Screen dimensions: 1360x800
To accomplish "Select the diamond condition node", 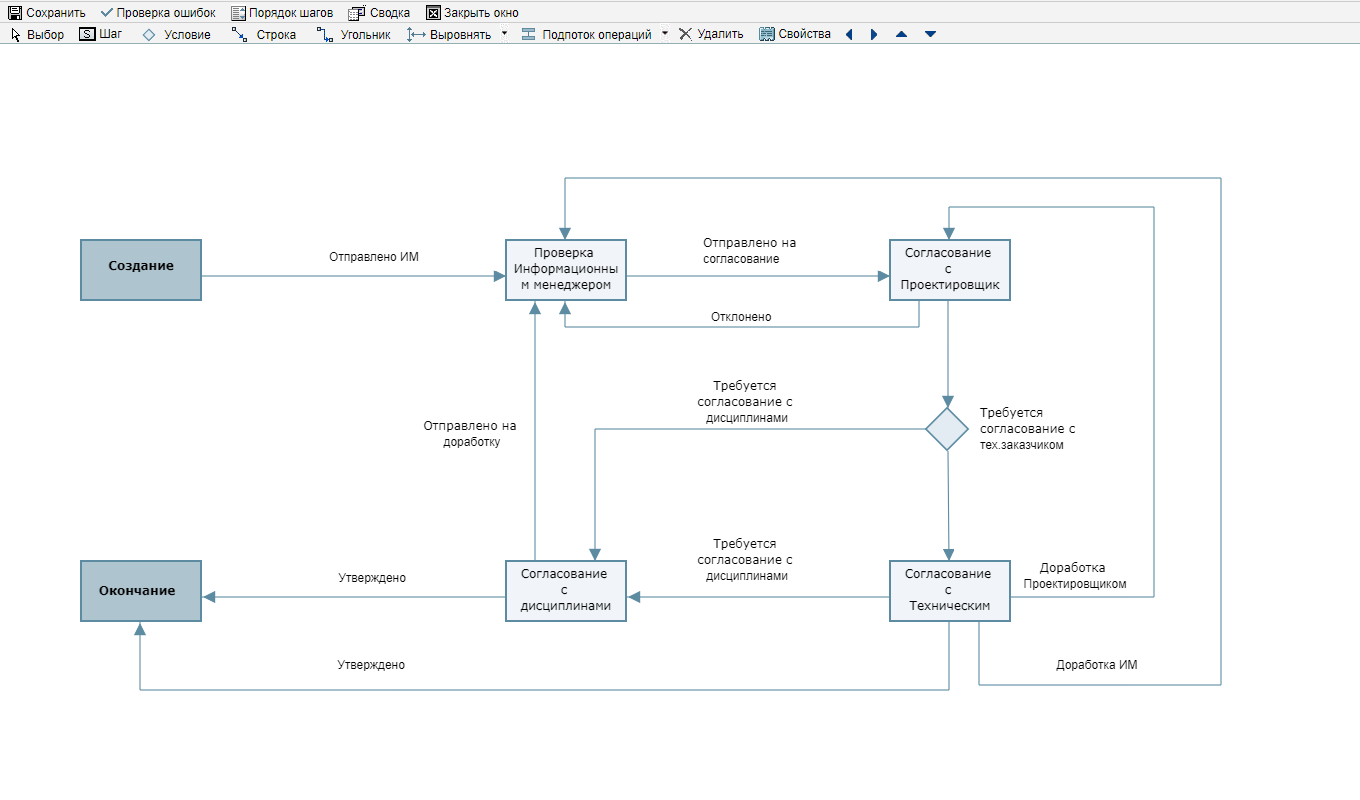I will pos(947,429).
